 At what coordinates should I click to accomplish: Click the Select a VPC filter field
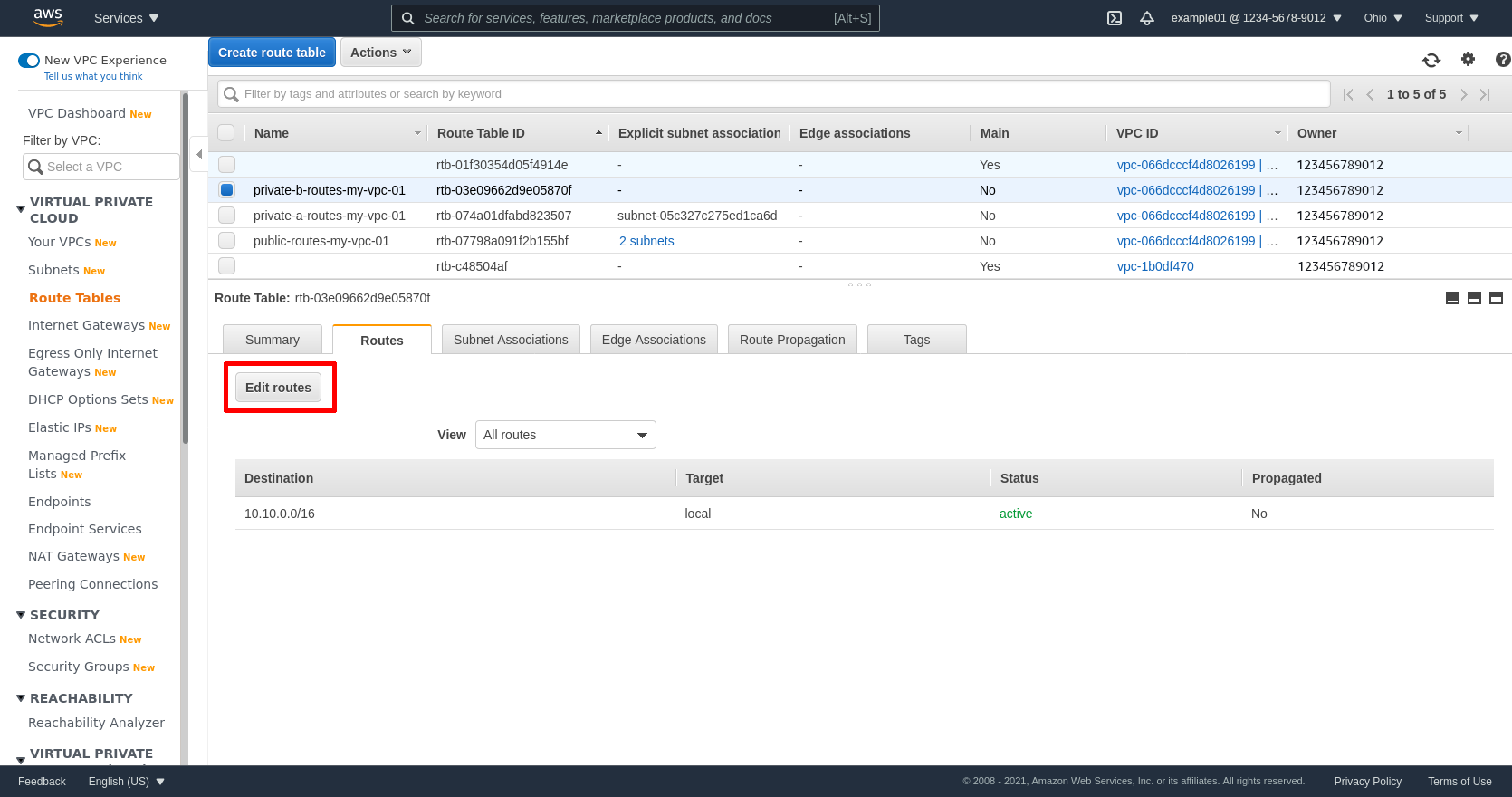pos(101,167)
